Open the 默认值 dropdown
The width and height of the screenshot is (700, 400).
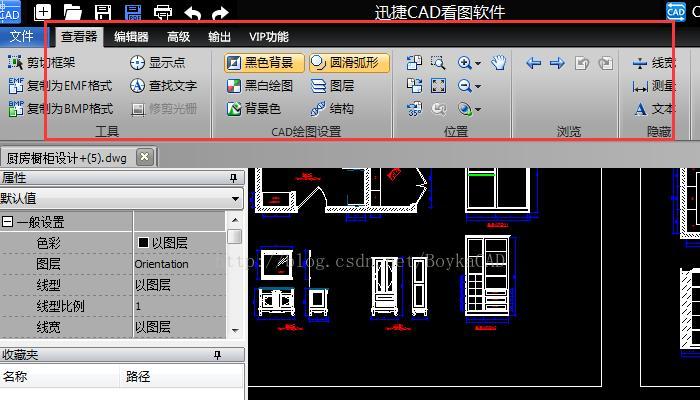tap(236, 199)
